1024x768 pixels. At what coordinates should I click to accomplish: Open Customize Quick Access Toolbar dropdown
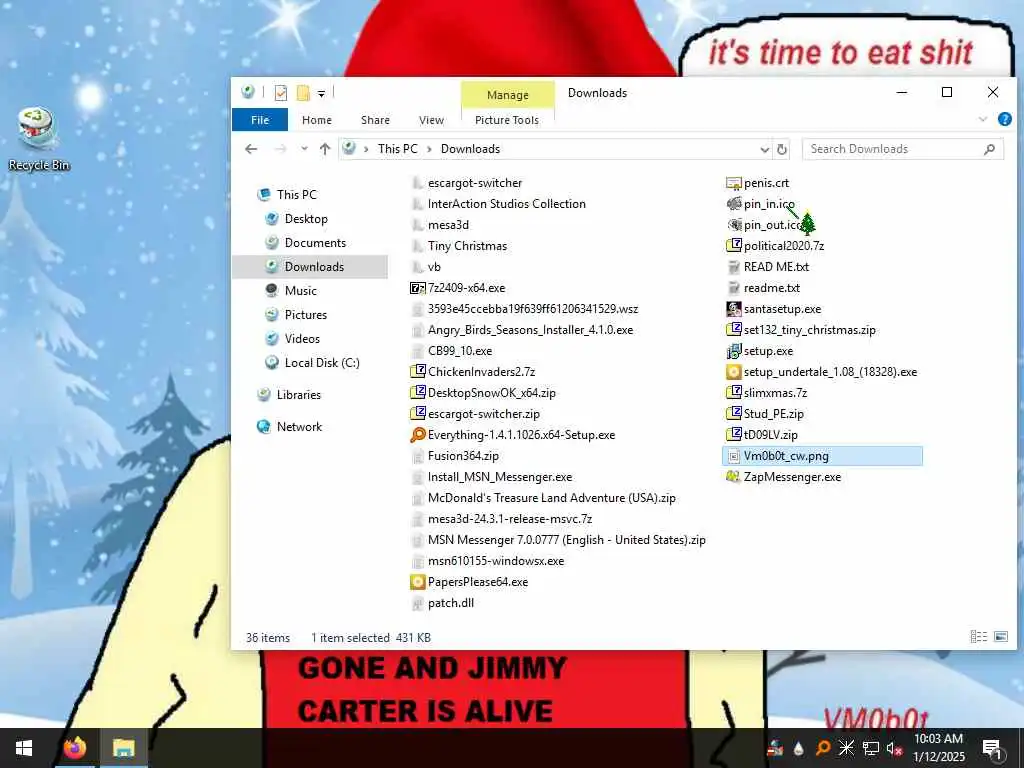321,94
